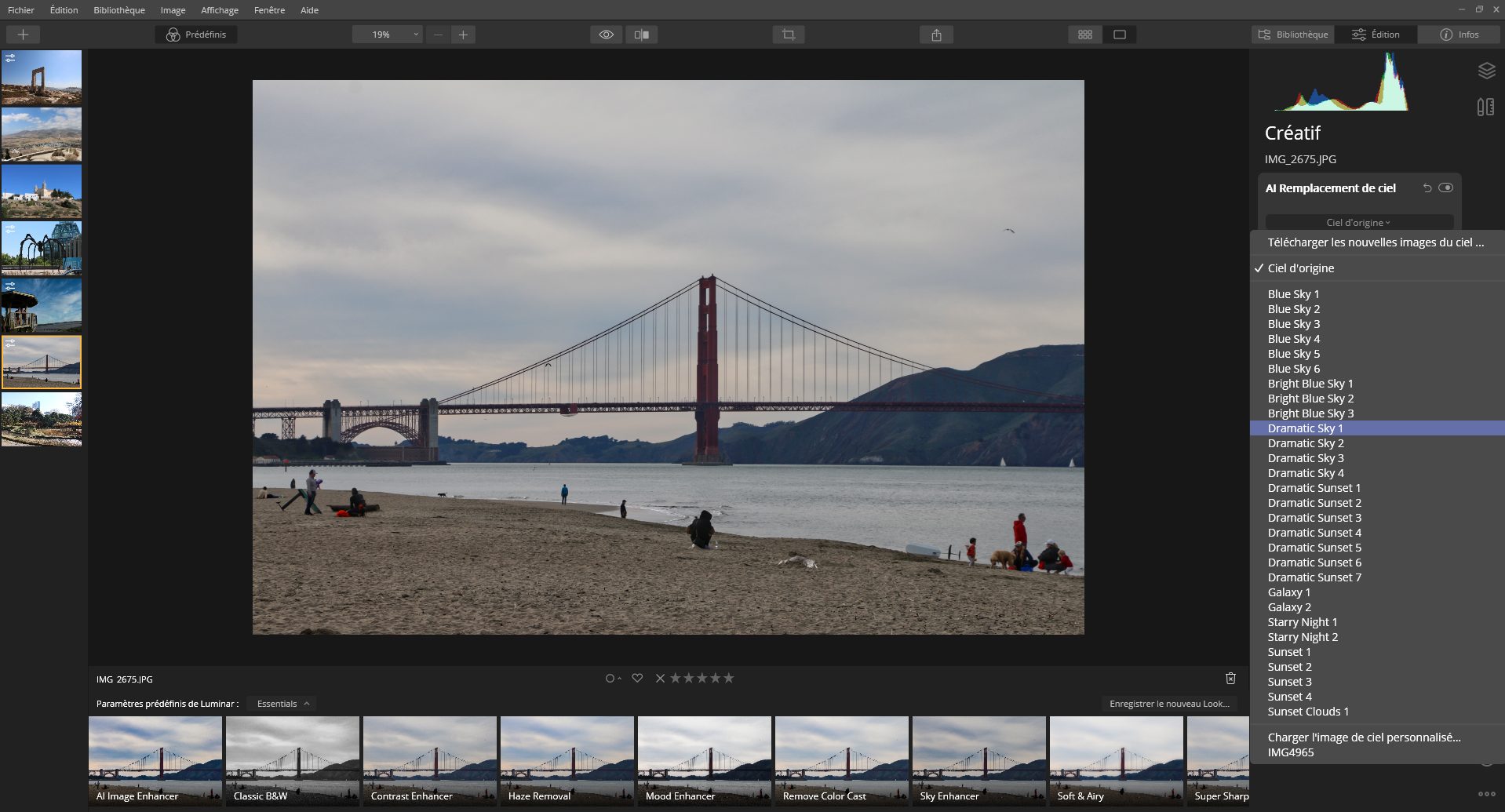The width and height of the screenshot is (1505, 812).
Task: Select Dramatic Sunset 3 sky
Action: 1314,517
